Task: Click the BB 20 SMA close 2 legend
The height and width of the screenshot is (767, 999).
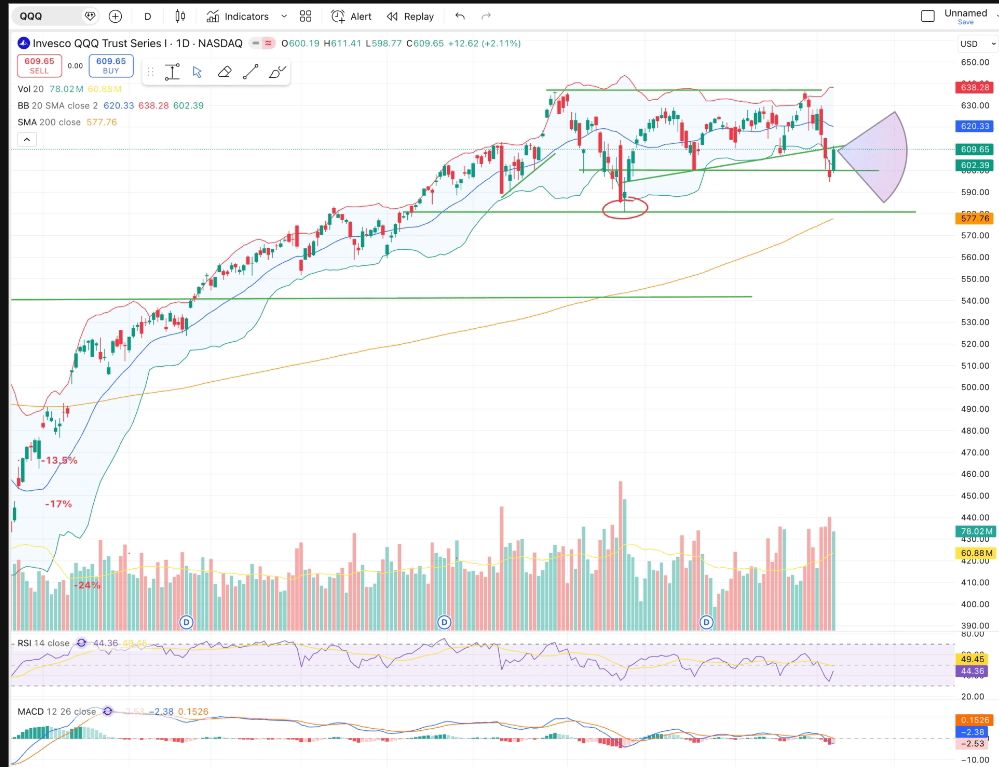Action: click(57, 106)
